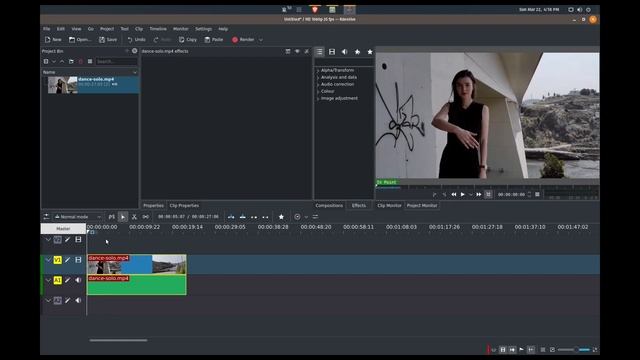Click the Render button
Screen dimensions: 640x360
(x=243, y=40)
